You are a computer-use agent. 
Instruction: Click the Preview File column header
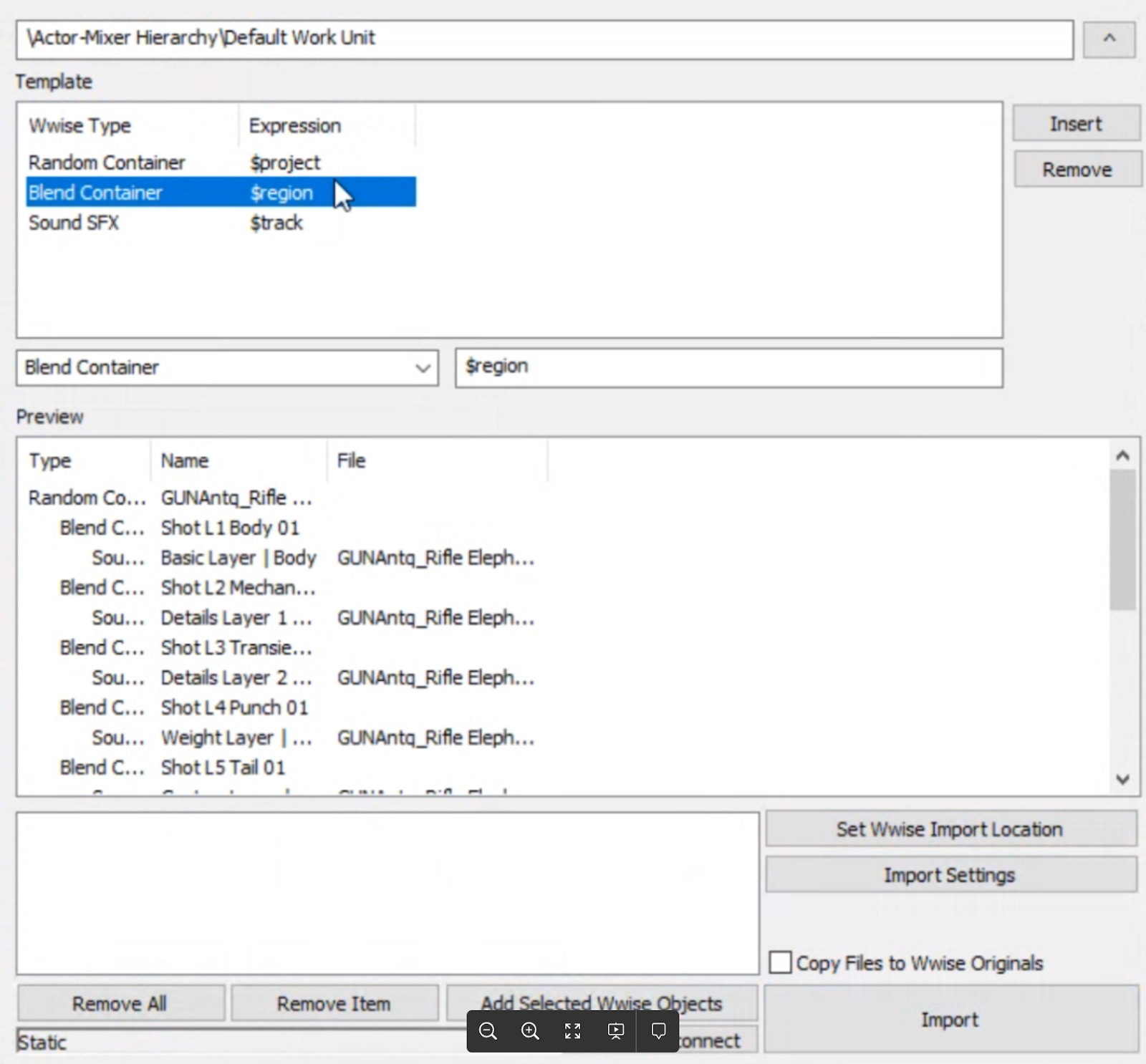click(437, 460)
